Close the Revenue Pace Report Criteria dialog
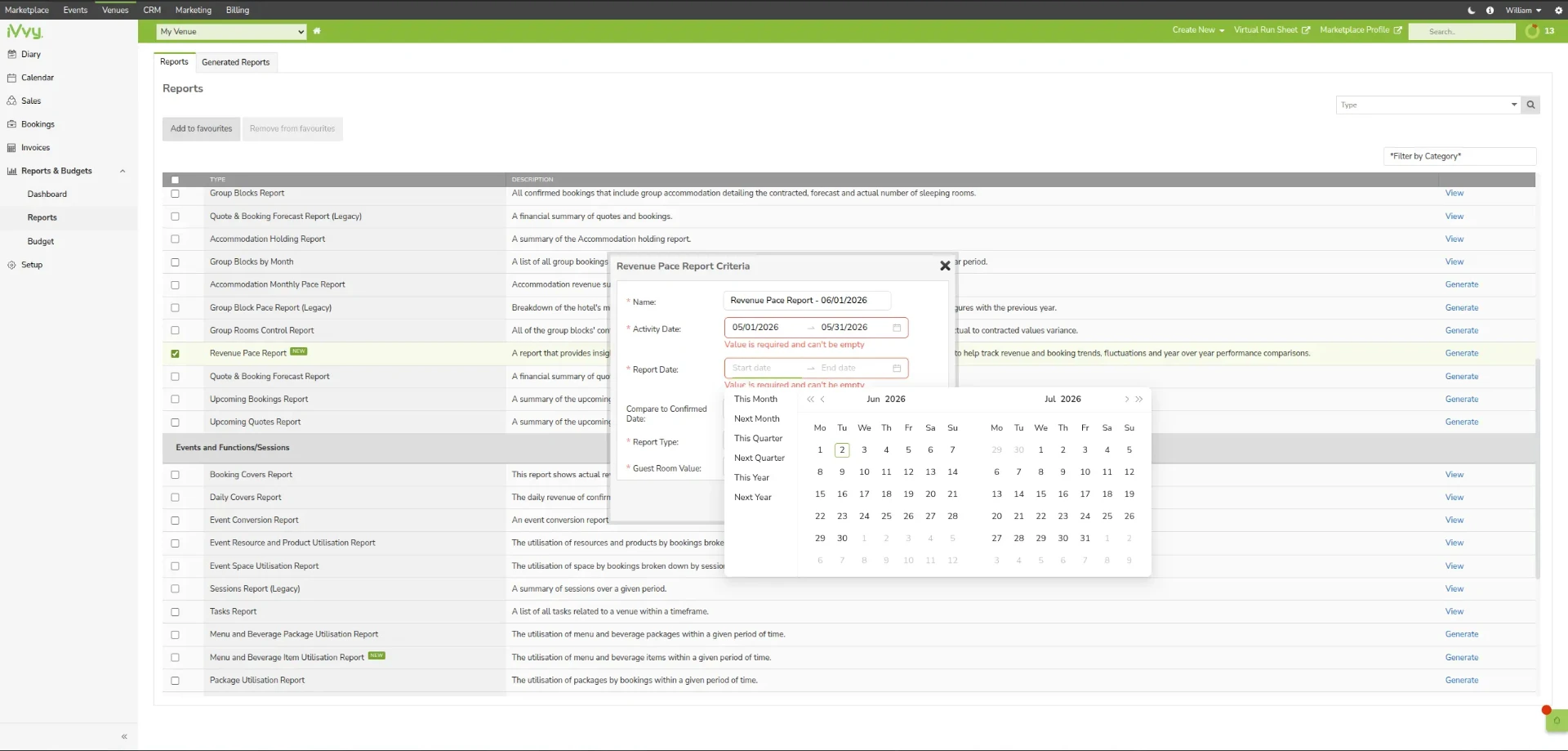Image resolution: width=1568 pixels, height=751 pixels. tap(945, 266)
